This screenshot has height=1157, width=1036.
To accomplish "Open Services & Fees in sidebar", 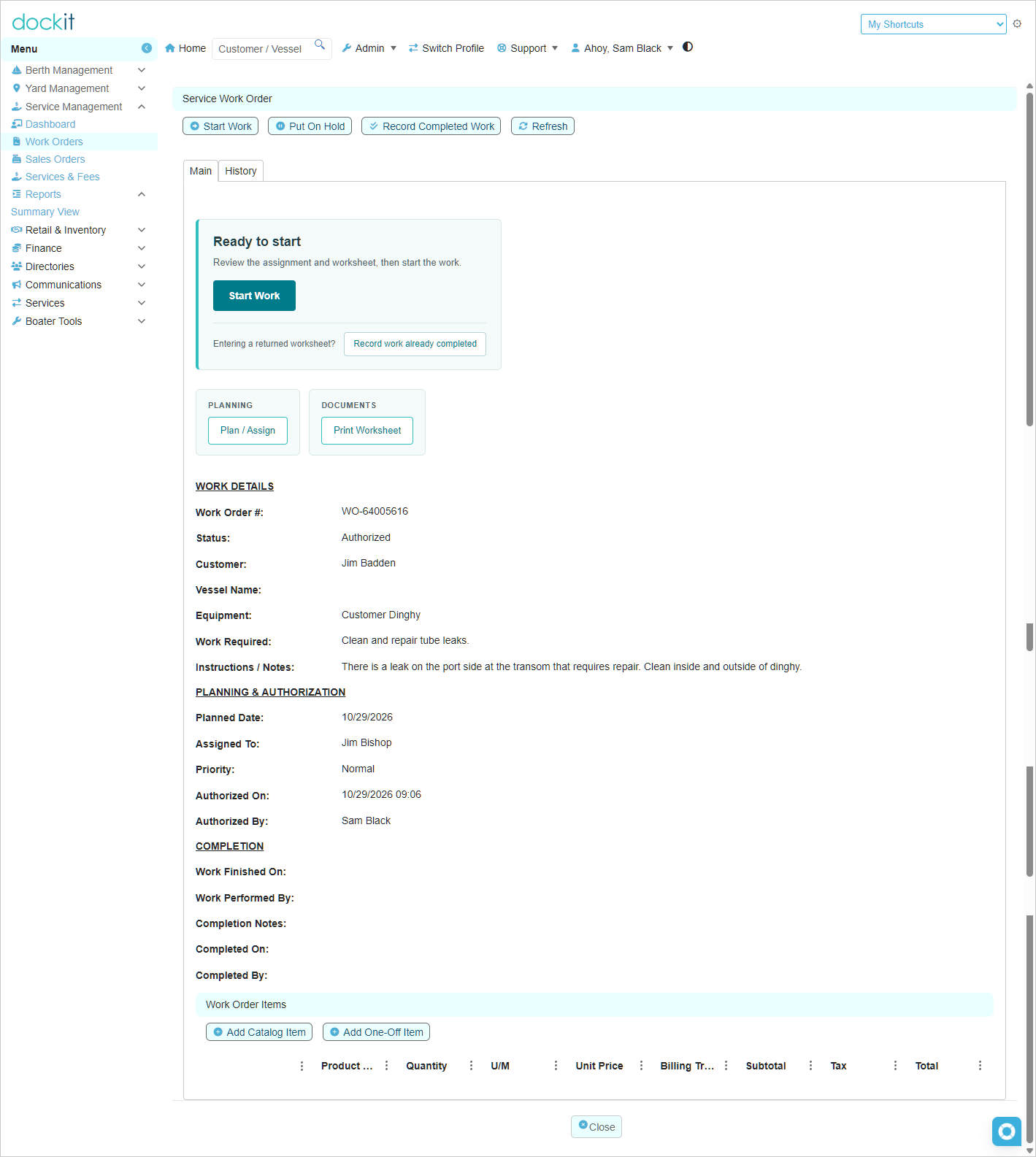I will coord(62,177).
